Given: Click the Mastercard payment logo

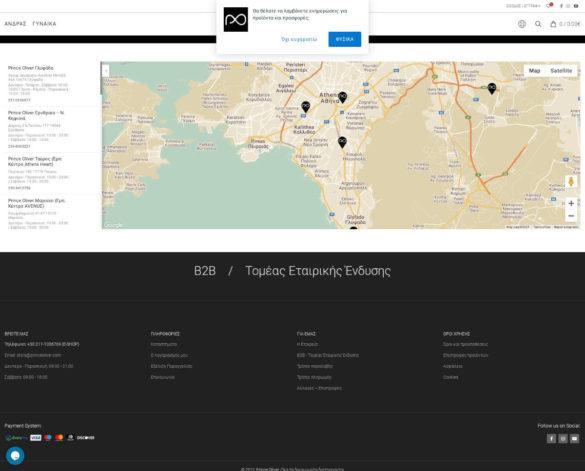Looking at the screenshot, I should click(59, 438).
